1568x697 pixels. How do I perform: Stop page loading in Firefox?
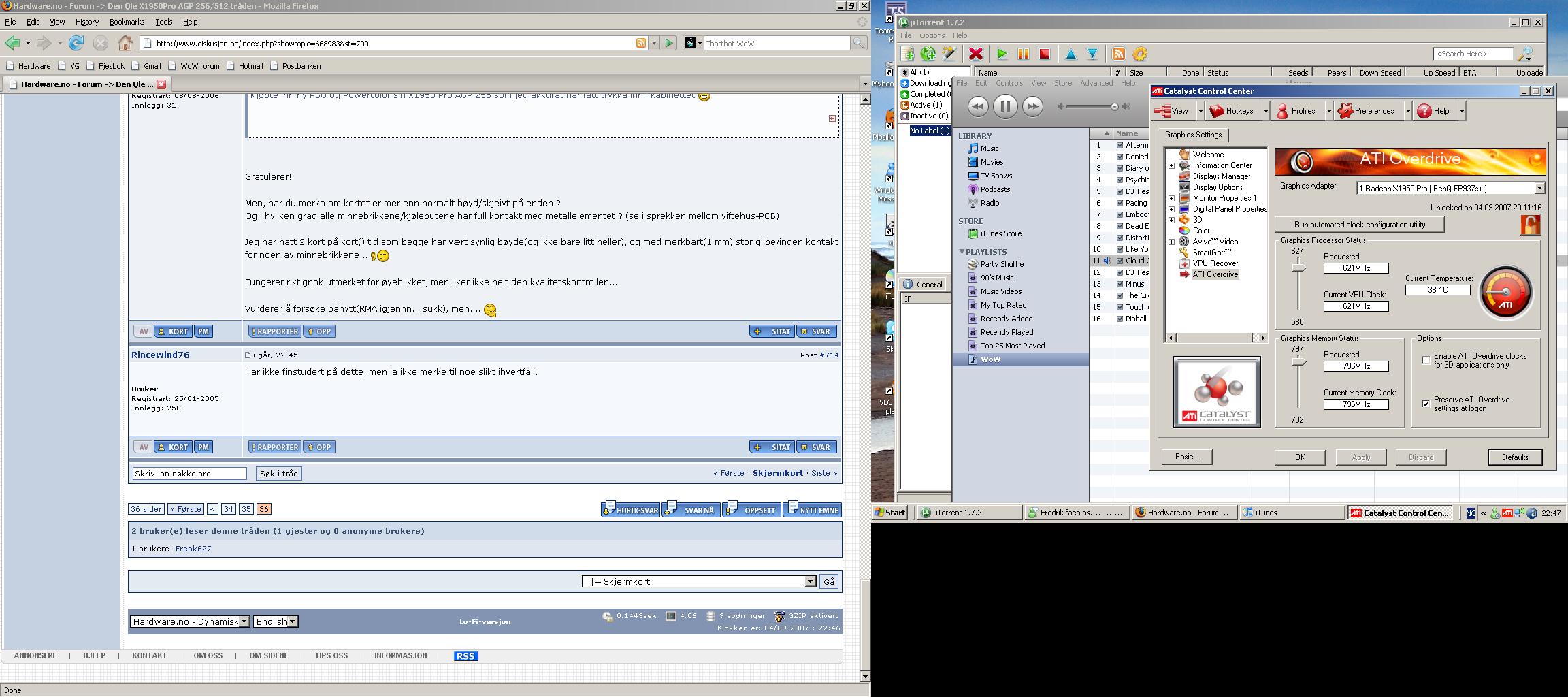[x=101, y=43]
